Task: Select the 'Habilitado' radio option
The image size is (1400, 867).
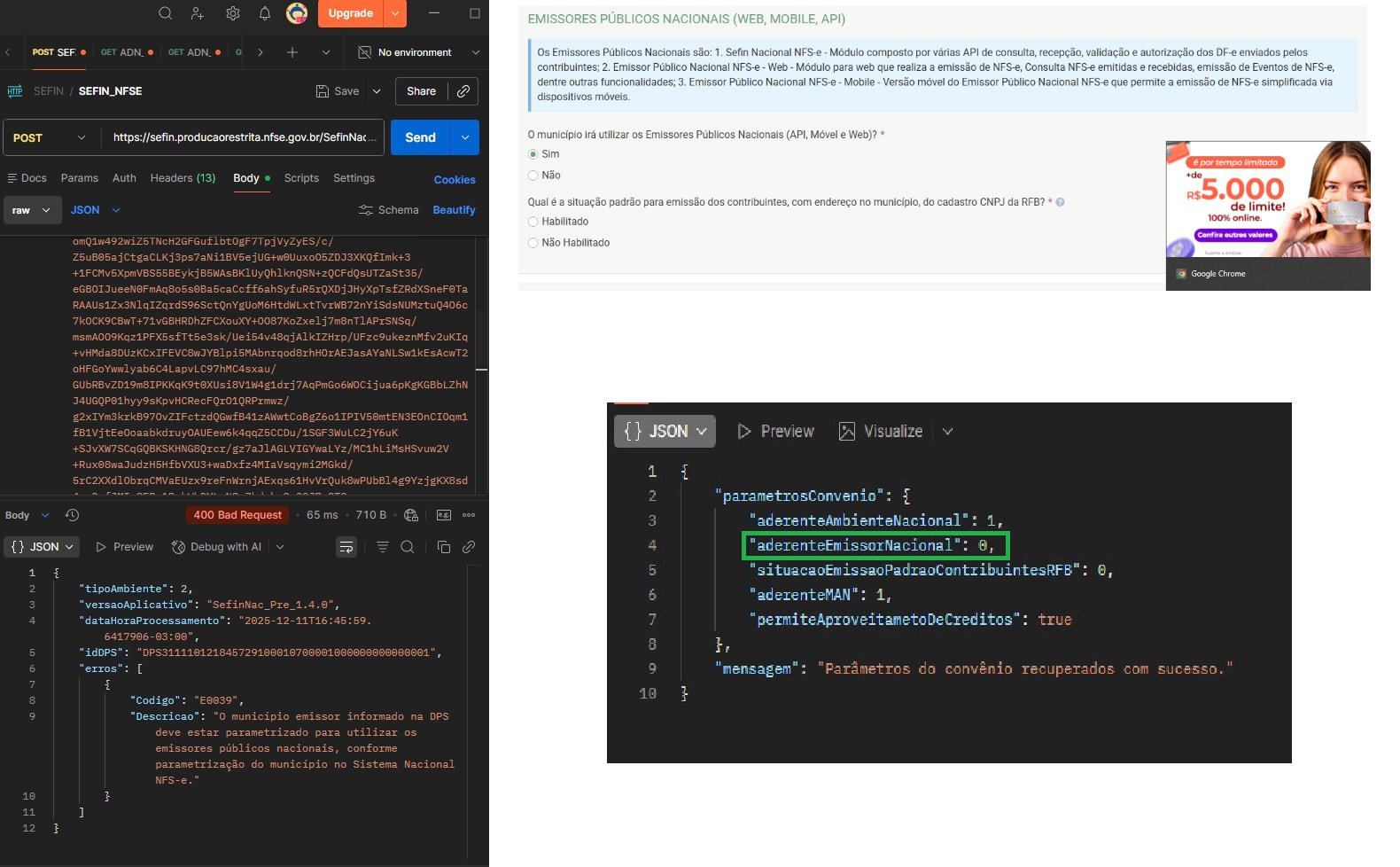Action: 533,222
